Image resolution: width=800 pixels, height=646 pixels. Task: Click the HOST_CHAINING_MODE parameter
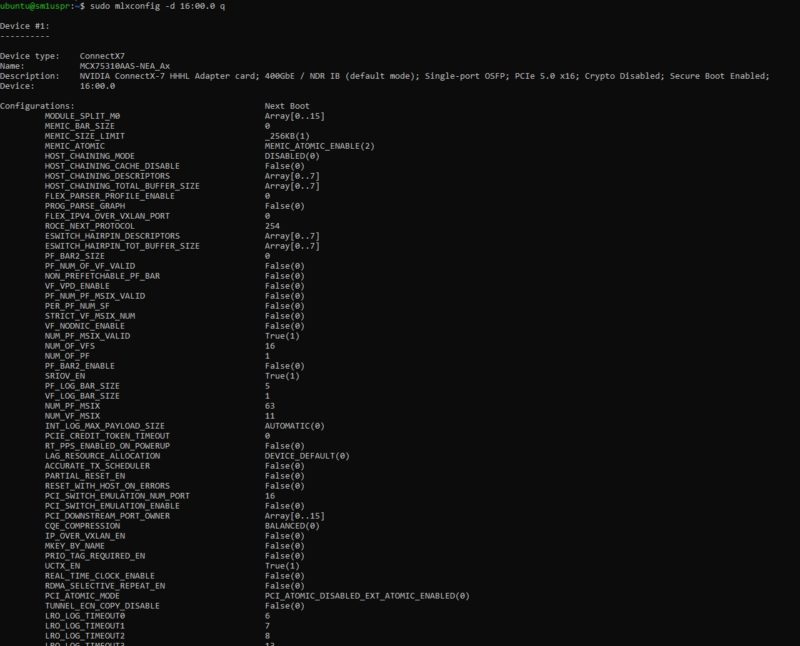click(x=90, y=155)
